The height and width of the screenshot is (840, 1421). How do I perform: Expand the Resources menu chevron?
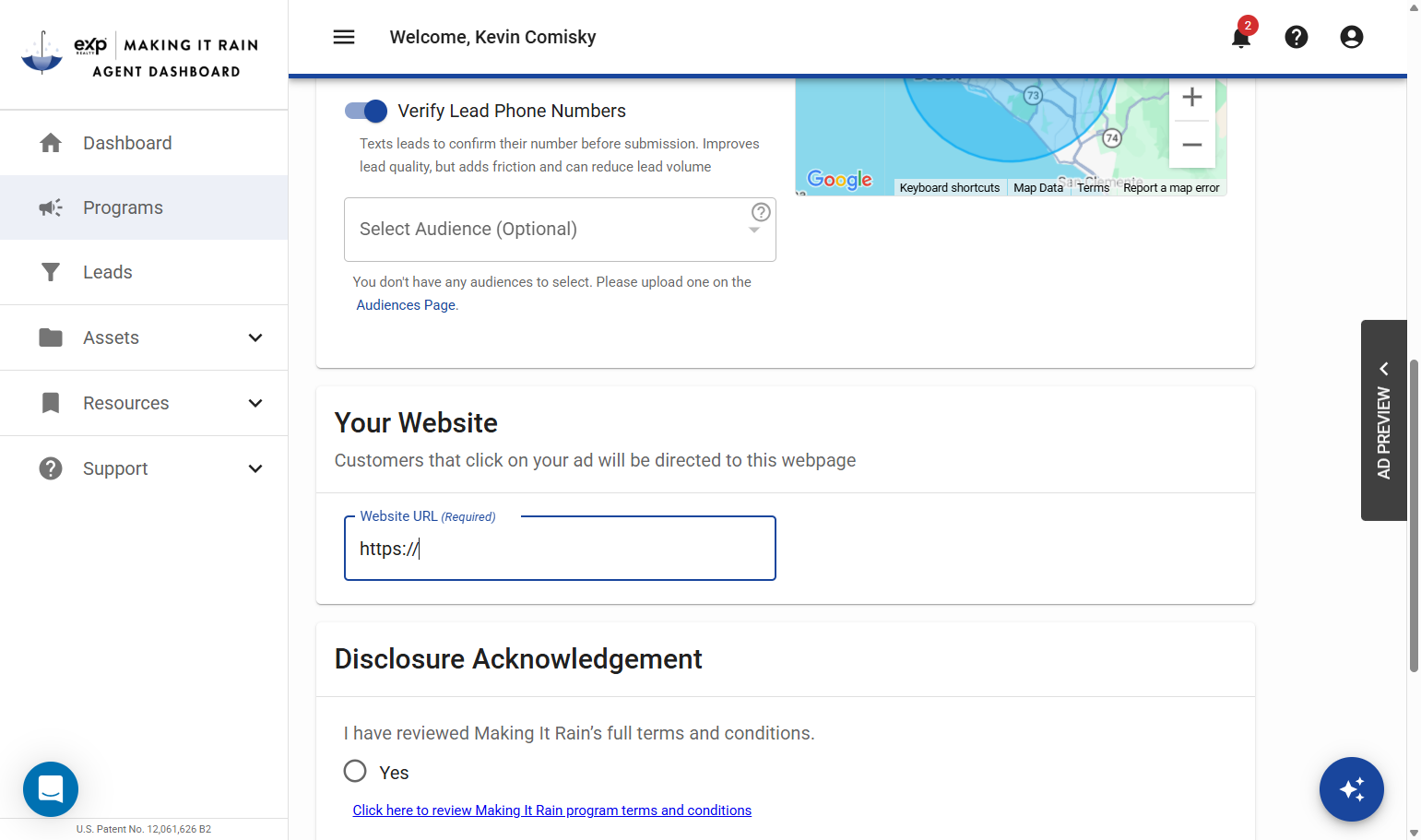[x=255, y=403]
